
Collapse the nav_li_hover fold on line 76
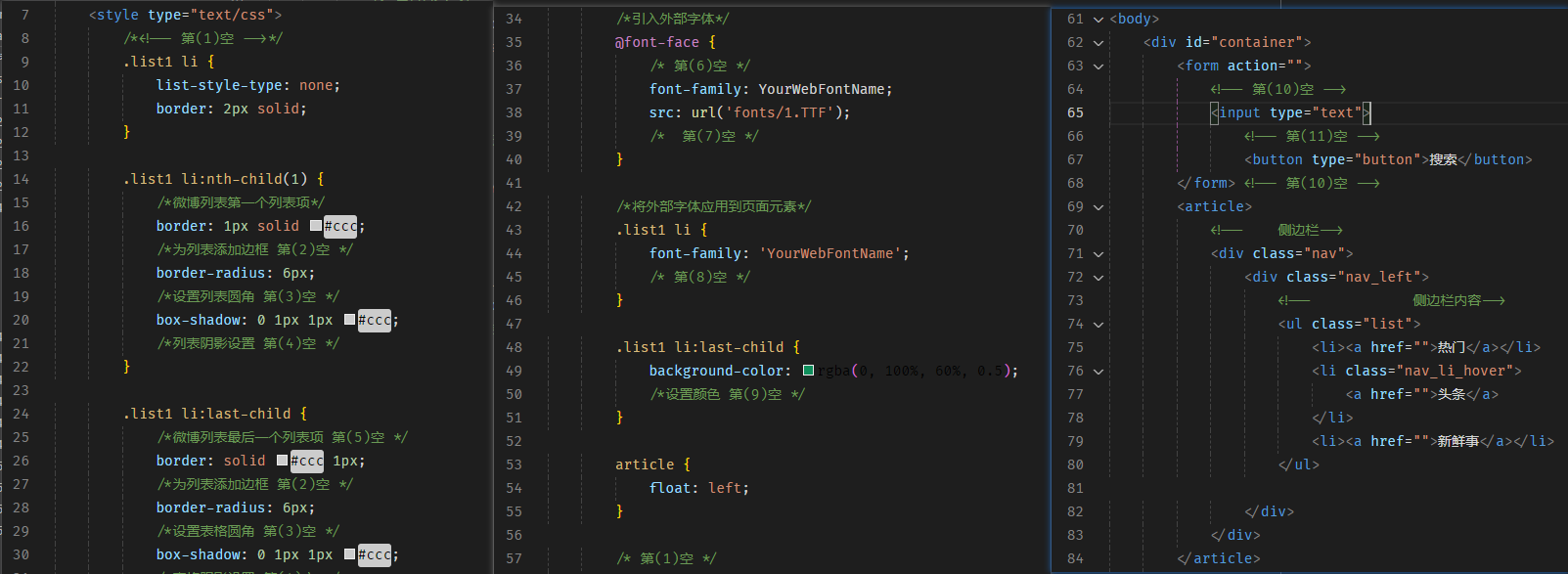click(1098, 371)
